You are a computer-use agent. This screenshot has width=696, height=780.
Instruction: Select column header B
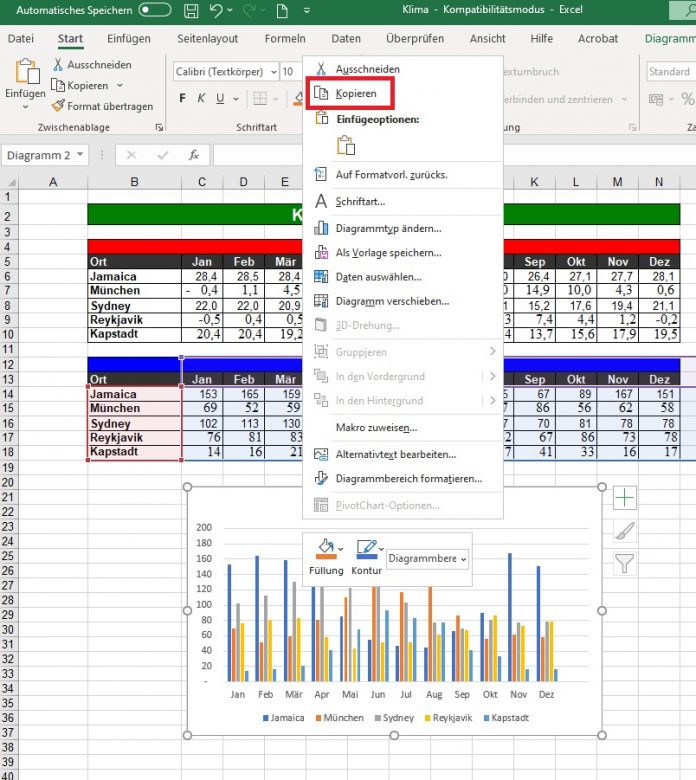[134, 182]
